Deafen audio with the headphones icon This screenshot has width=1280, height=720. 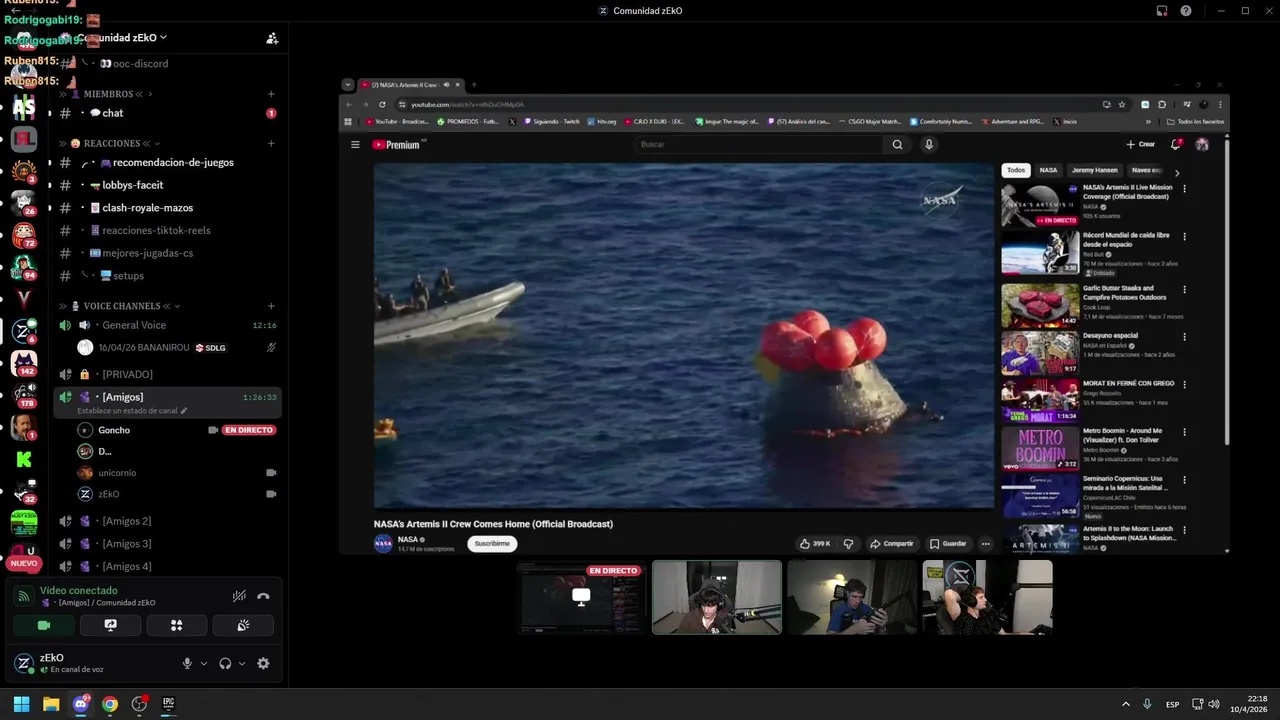[225, 663]
